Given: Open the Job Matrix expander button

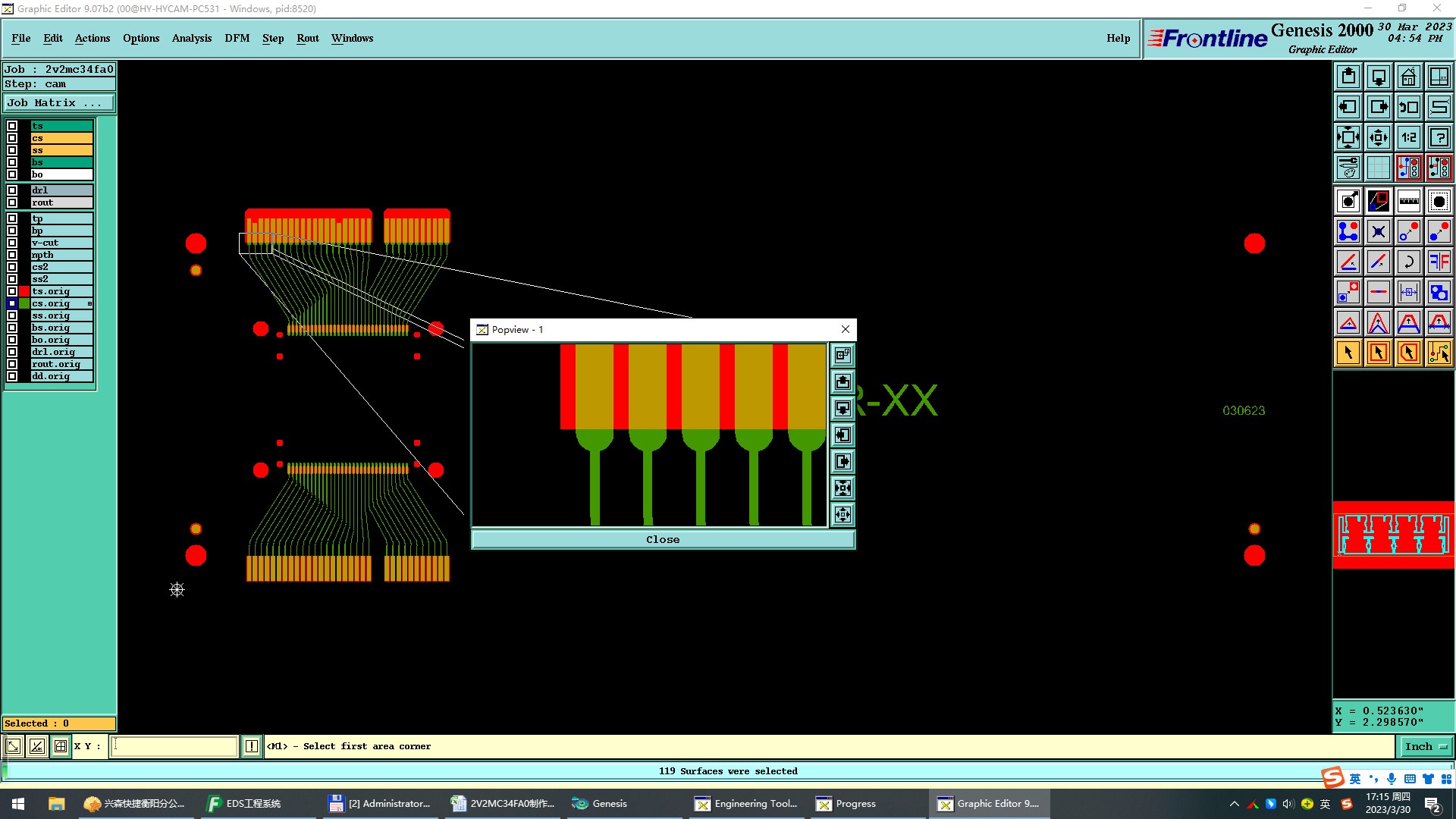Looking at the screenshot, I should pos(59,103).
